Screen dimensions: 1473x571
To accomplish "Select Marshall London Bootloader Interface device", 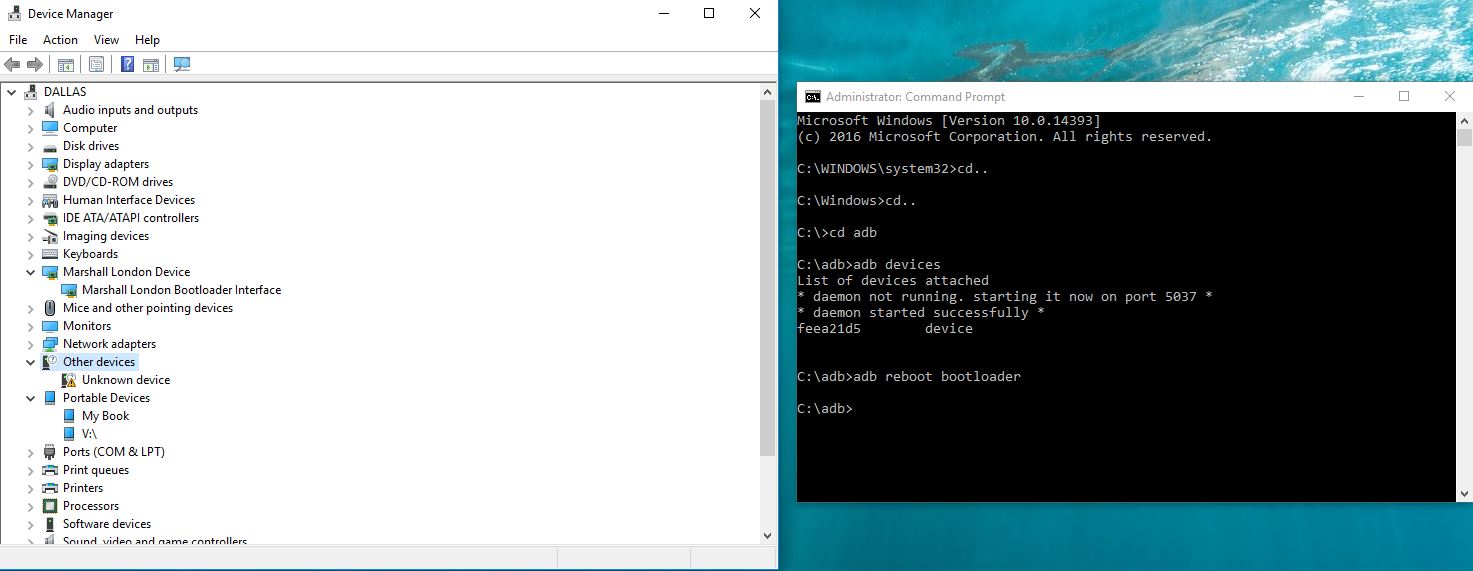I will [x=181, y=290].
